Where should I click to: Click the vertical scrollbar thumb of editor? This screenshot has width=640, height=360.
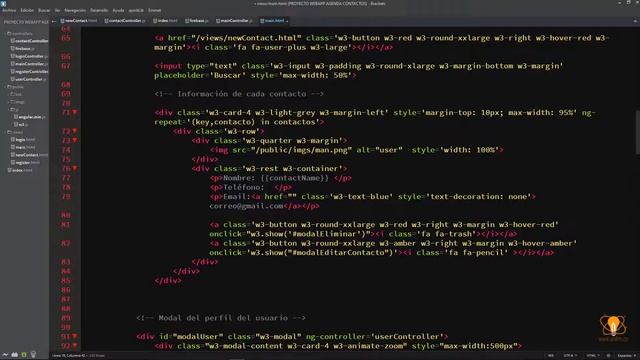(x=638, y=132)
